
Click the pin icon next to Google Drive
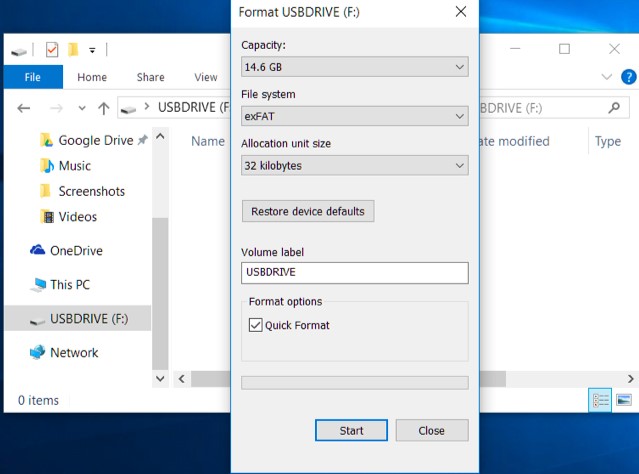pos(142,140)
